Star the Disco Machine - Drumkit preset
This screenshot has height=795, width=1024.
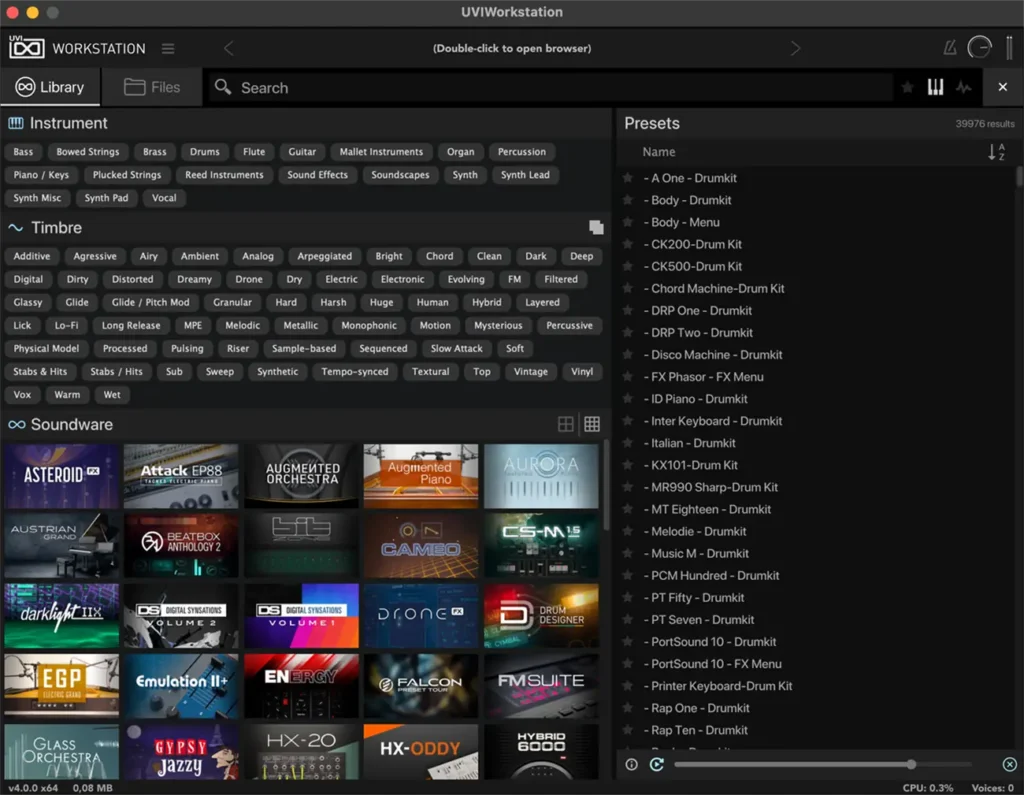pos(628,355)
